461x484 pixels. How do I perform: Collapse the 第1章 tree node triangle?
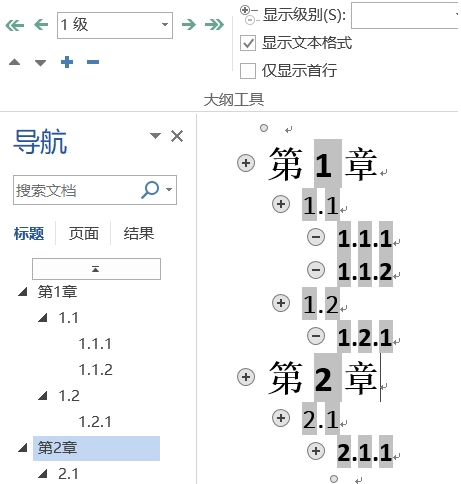tap(23, 292)
